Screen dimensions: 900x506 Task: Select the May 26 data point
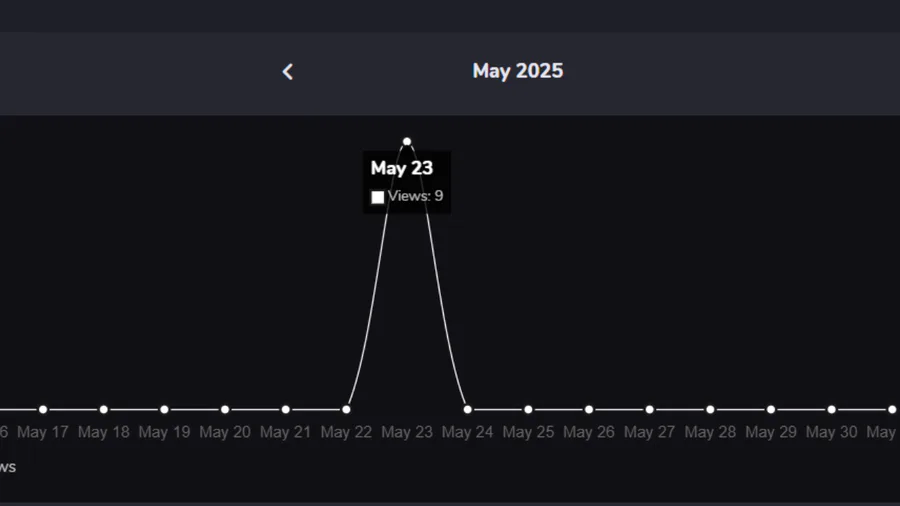click(x=589, y=409)
